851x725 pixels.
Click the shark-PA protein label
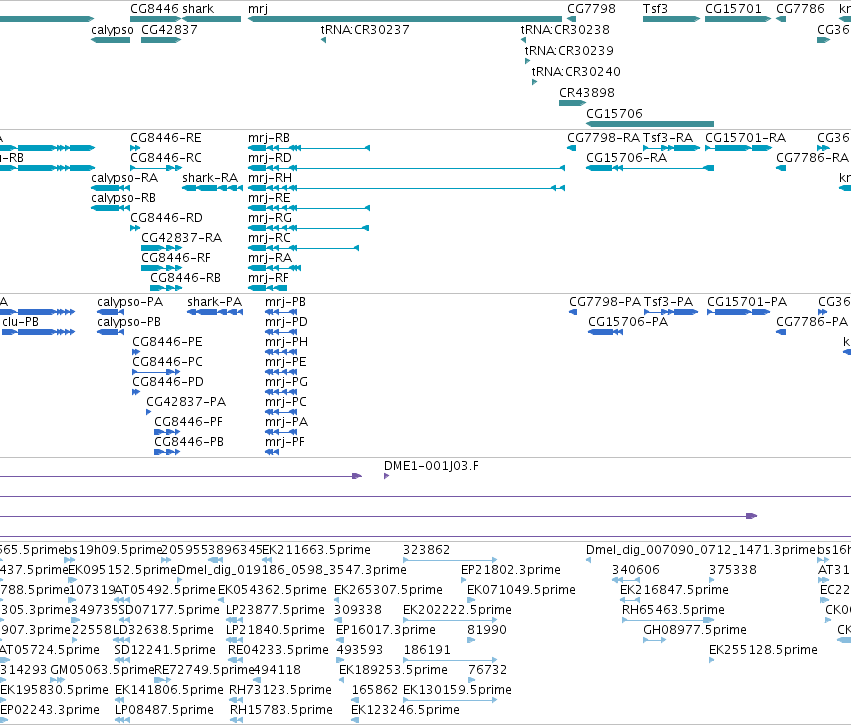[x=214, y=302]
